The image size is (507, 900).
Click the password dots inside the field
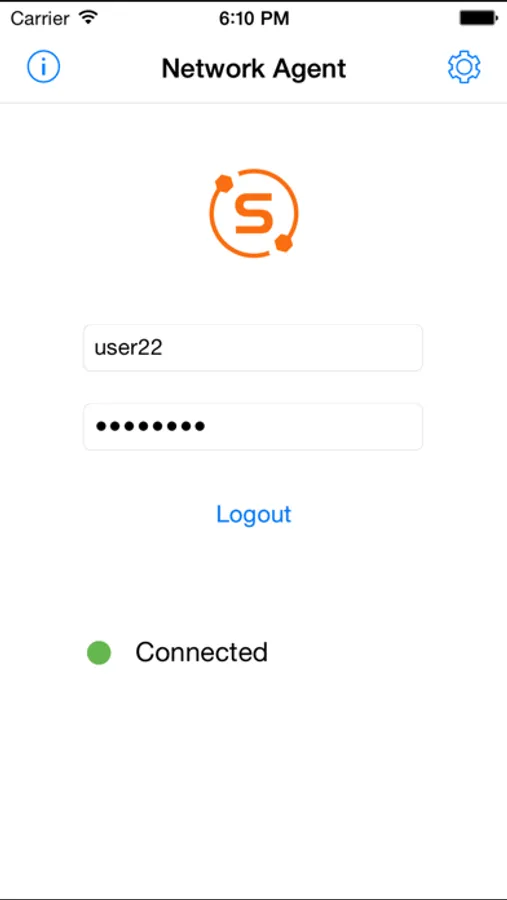point(150,426)
